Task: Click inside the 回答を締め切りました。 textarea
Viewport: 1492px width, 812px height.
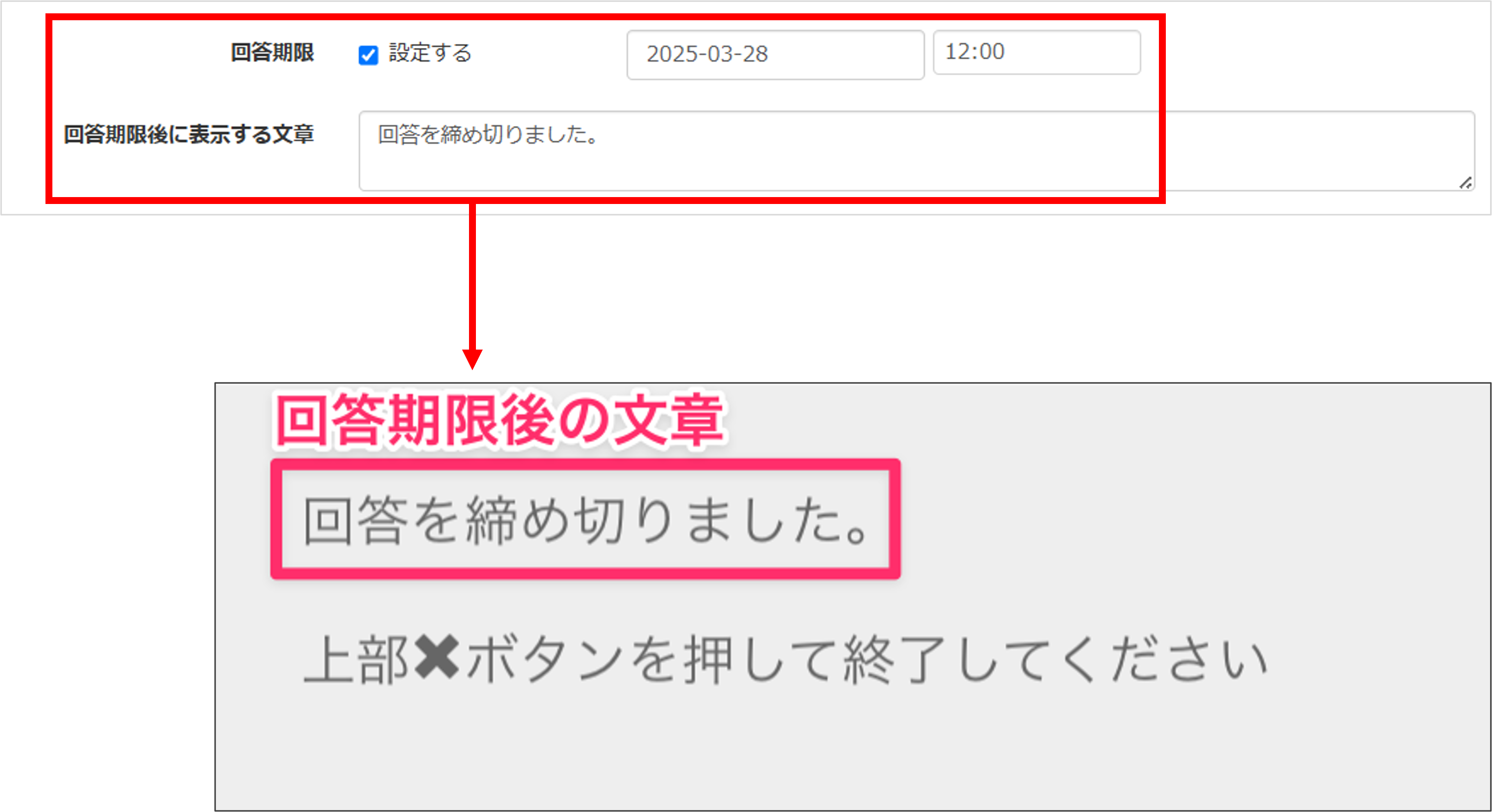Action: [x=916, y=151]
